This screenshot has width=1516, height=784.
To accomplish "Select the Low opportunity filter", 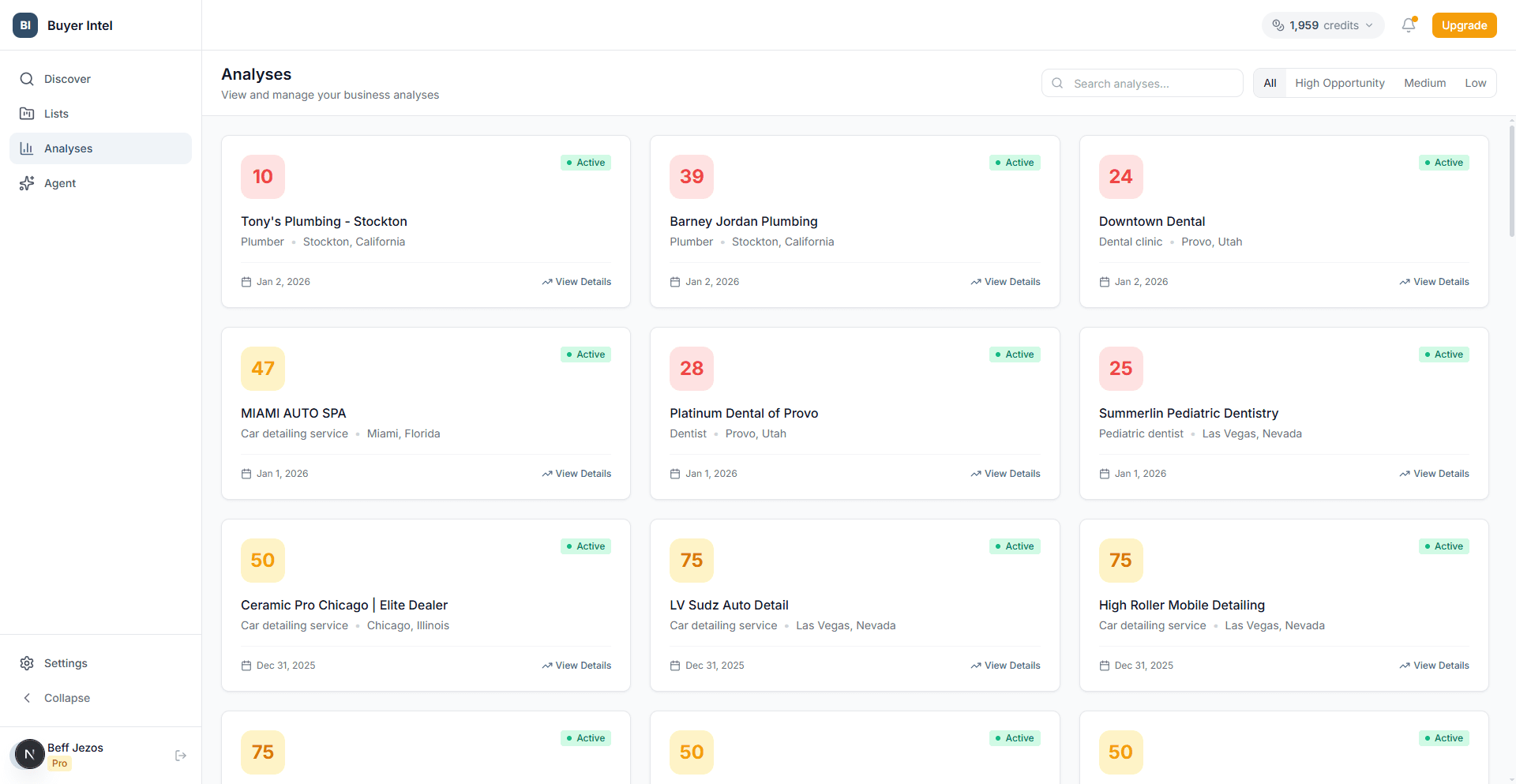I will tap(1475, 83).
